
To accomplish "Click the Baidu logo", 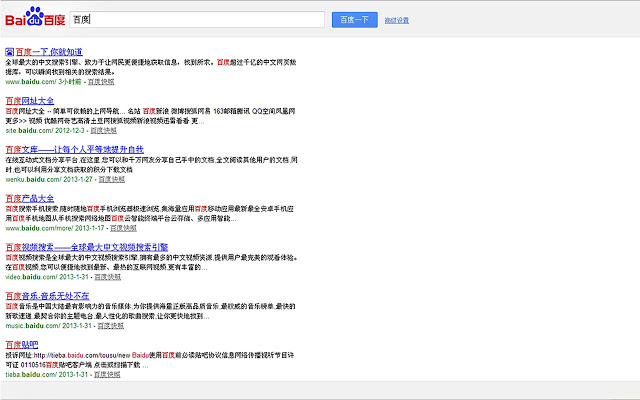I will 35,17.
